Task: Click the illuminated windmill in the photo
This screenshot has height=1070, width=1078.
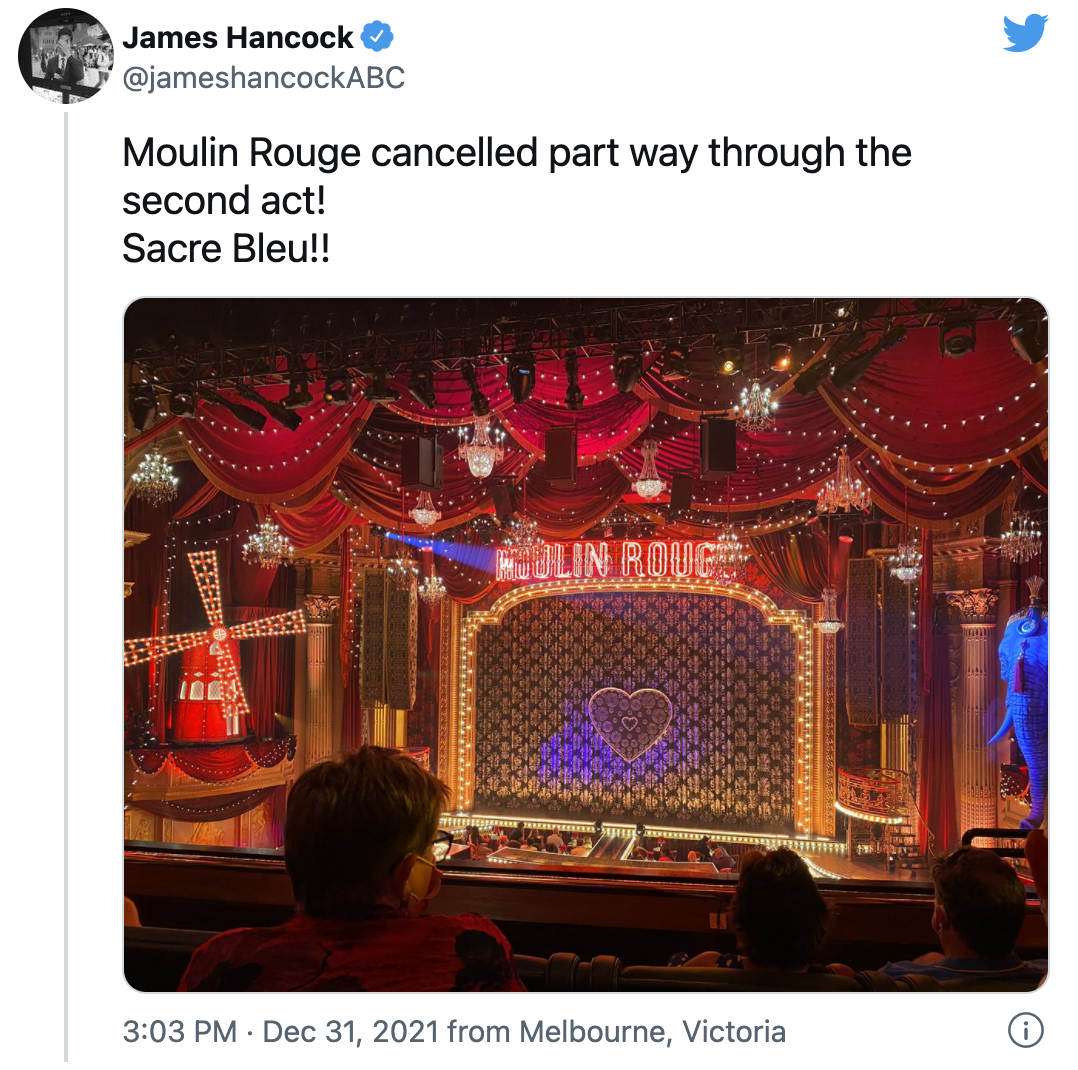Action: coord(214,648)
